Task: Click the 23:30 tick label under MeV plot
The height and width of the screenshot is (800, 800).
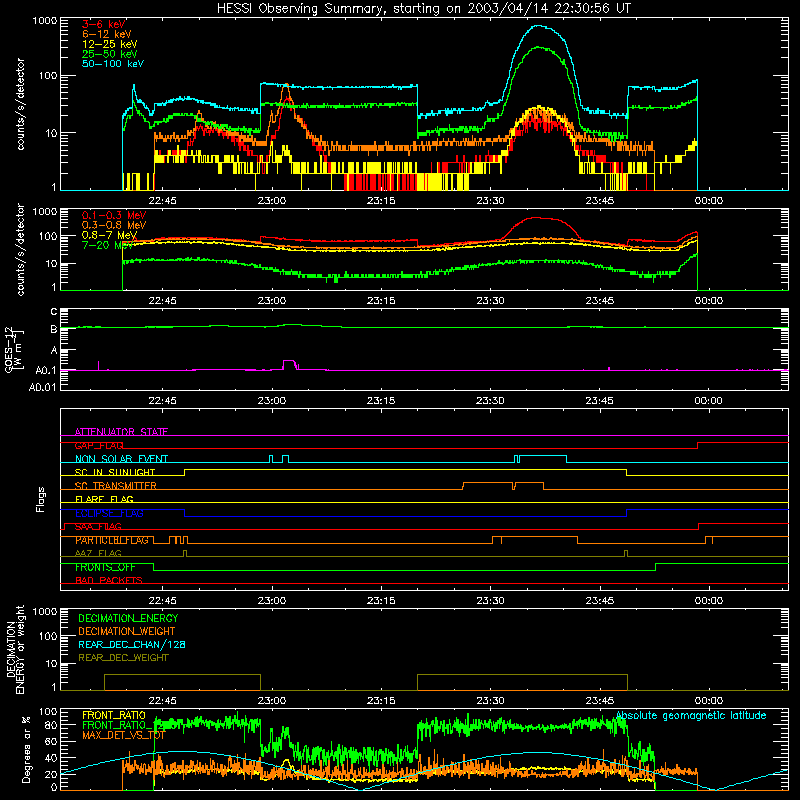Action: tap(490, 301)
